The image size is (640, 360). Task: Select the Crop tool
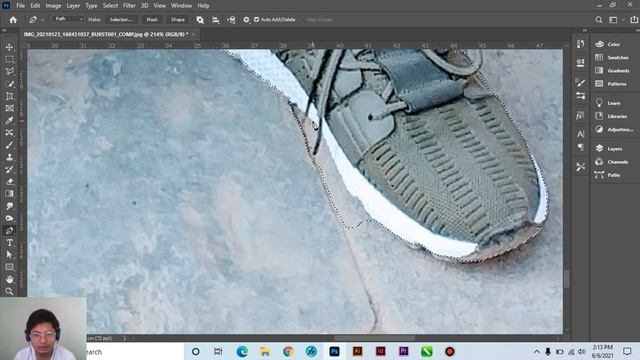(x=9, y=96)
